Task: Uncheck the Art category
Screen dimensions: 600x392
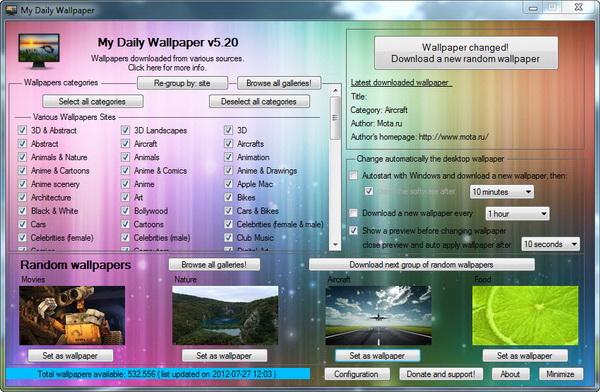Action: [125, 197]
